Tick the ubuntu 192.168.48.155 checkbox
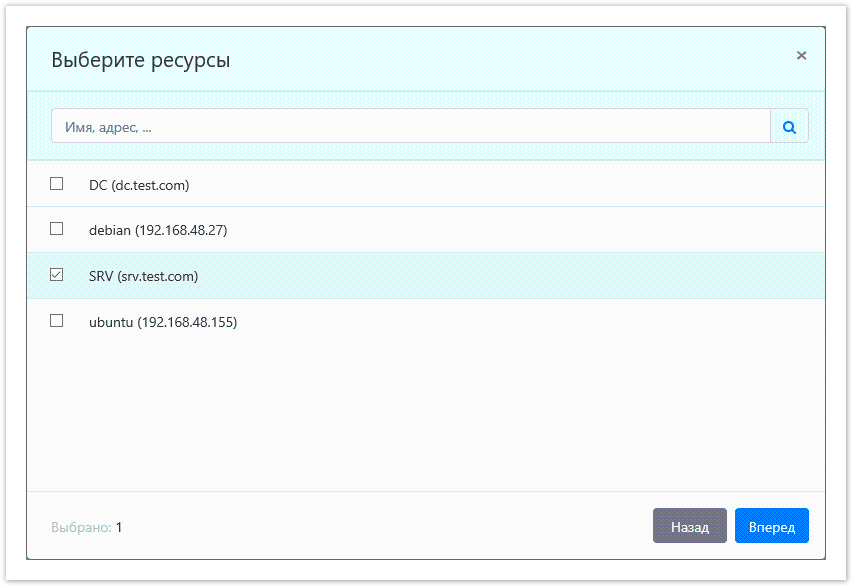This screenshot has width=852, height=586. 57,321
